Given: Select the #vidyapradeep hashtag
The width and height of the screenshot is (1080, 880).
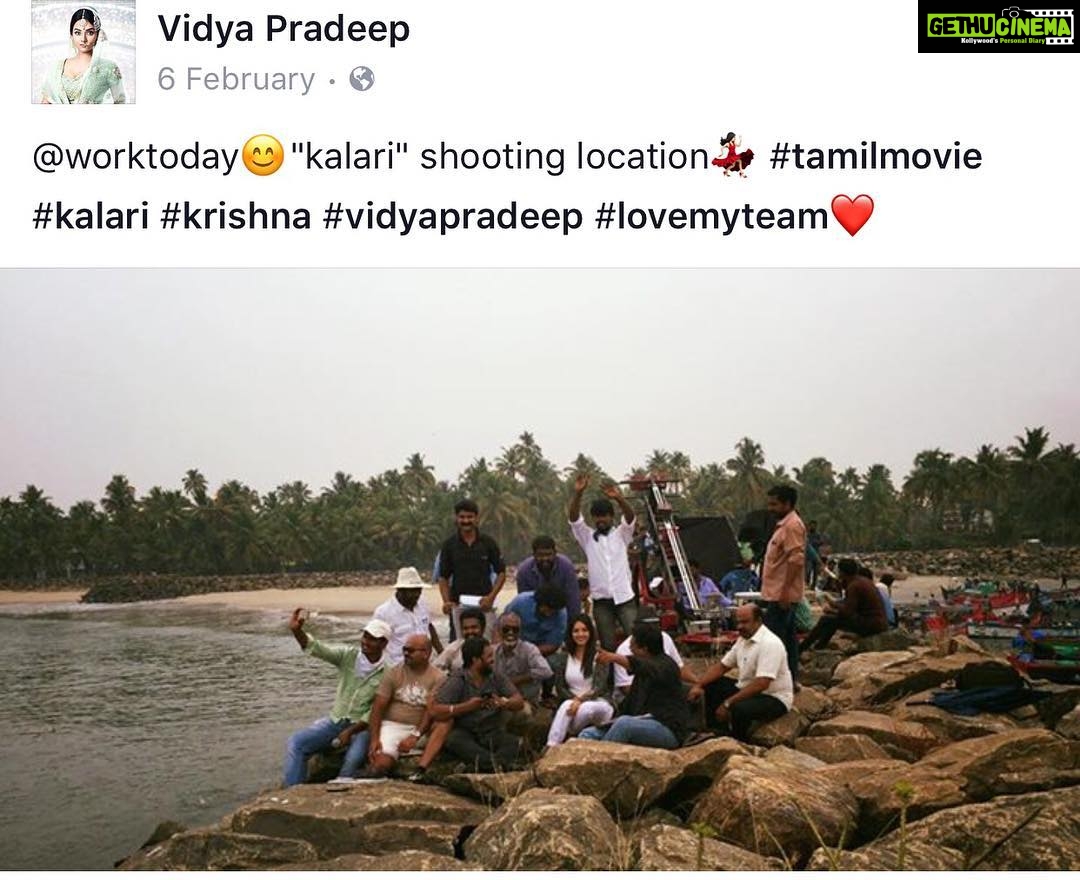Looking at the screenshot, I should click(453, 216).
